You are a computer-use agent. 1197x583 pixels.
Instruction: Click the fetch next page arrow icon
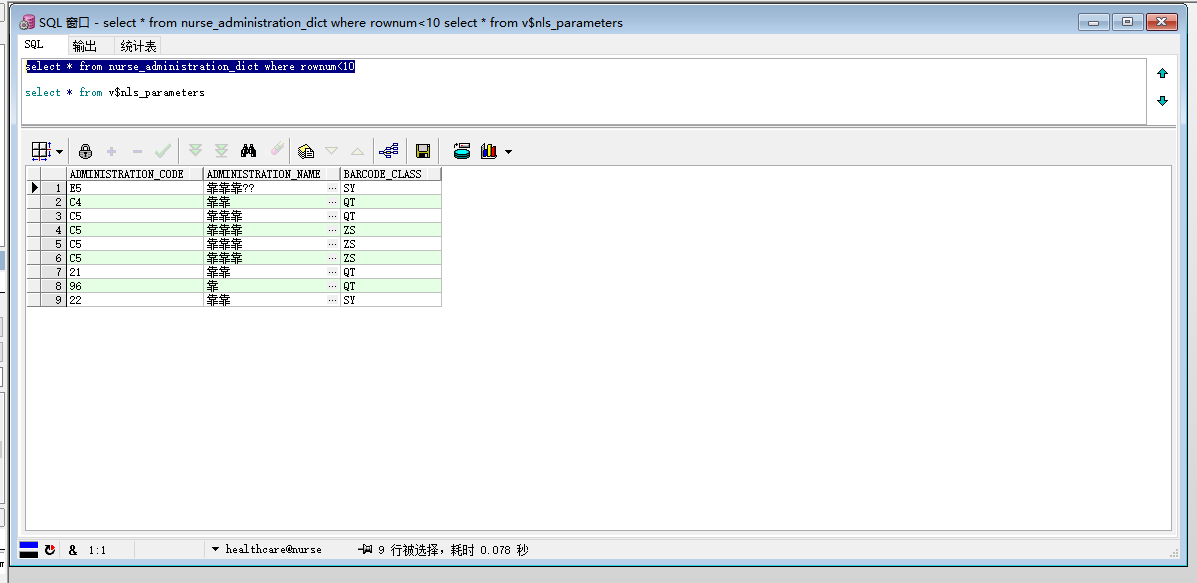pyautogui.click(x=195, y=151)
